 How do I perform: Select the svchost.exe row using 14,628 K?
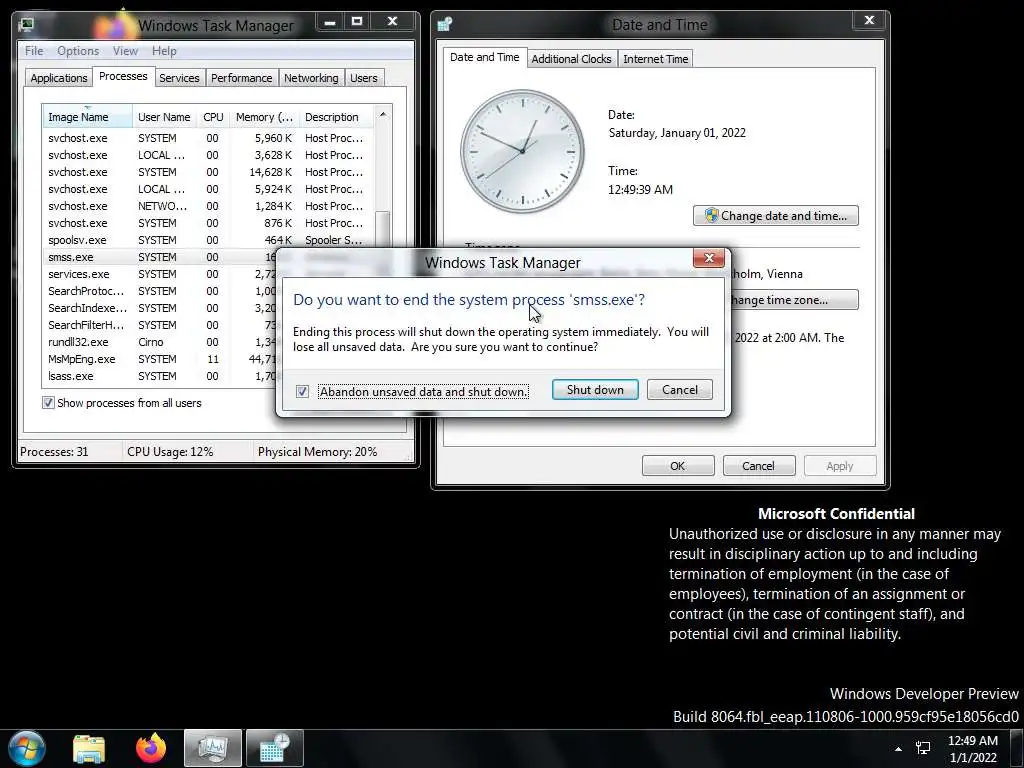[208, 172]
